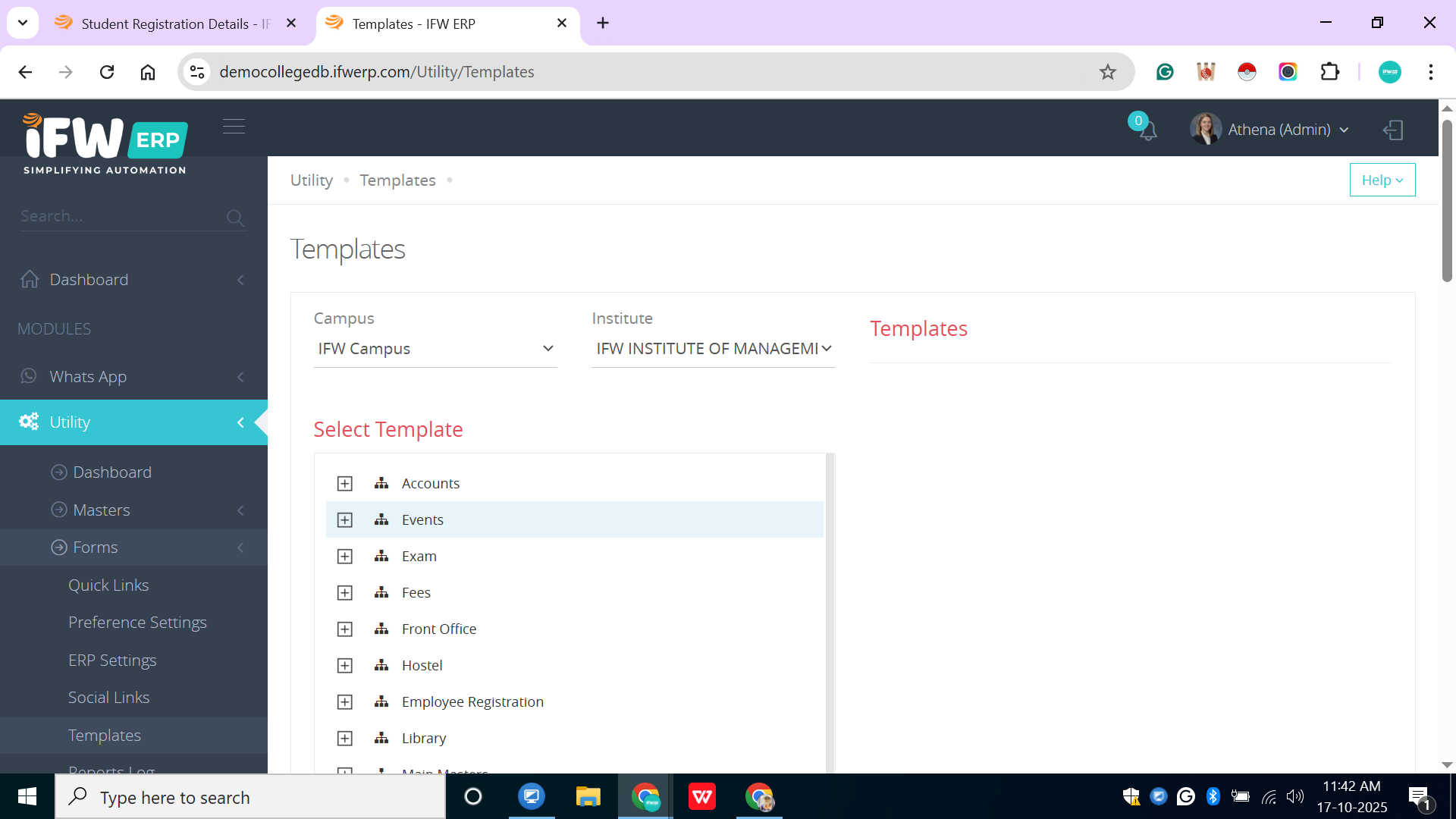Open the Campus dropdown

[435, 349]
